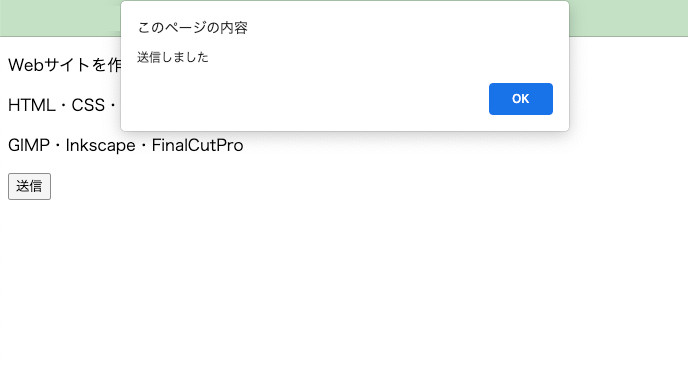Image resolution: width=688 pixels, height=380 pixels.
Task: Click the green header bar left of dialog
Action: (60, 18)
